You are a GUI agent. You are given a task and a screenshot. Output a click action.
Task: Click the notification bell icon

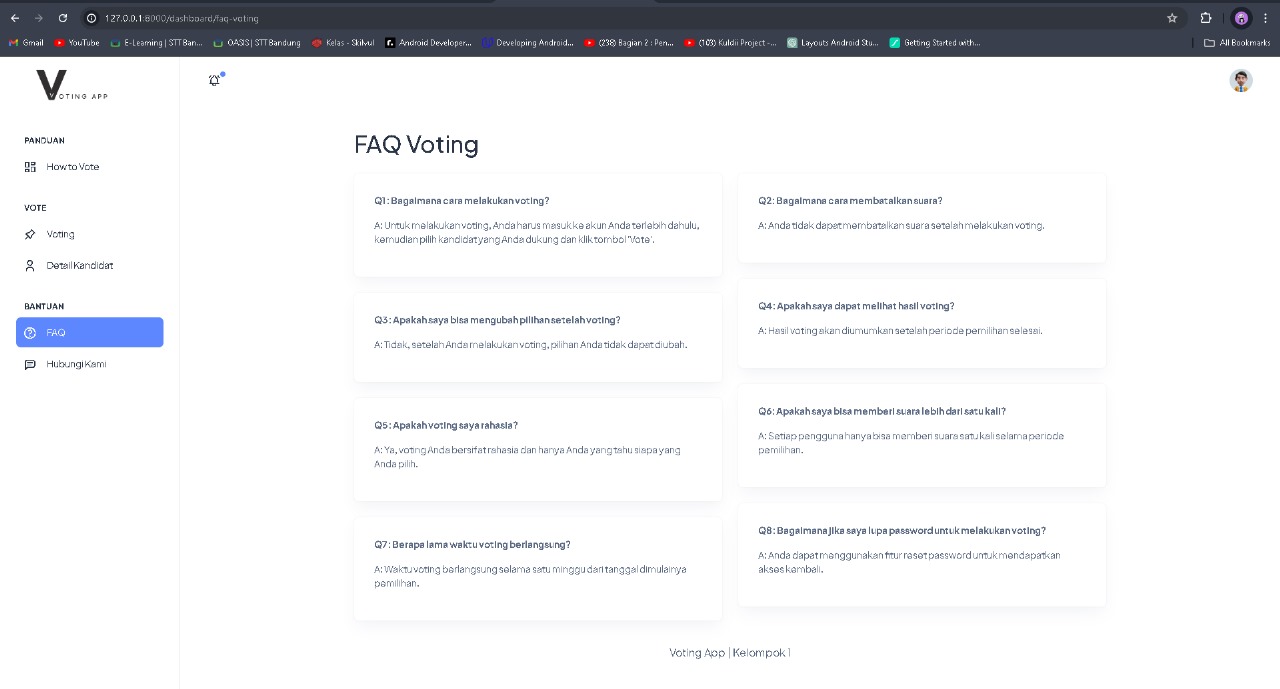click(x=214, y=80)
